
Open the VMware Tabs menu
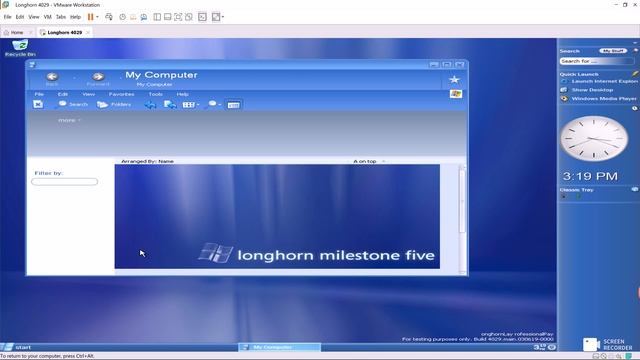coord(61,17)
